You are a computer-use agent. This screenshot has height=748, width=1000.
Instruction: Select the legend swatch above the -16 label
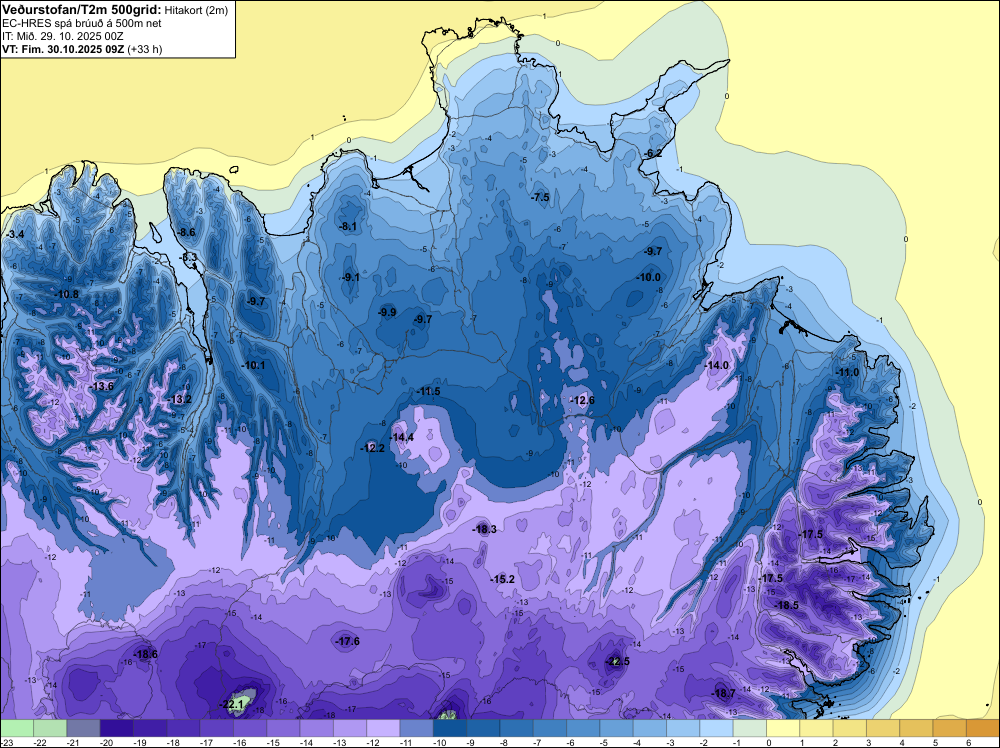[x=250, y=728]
